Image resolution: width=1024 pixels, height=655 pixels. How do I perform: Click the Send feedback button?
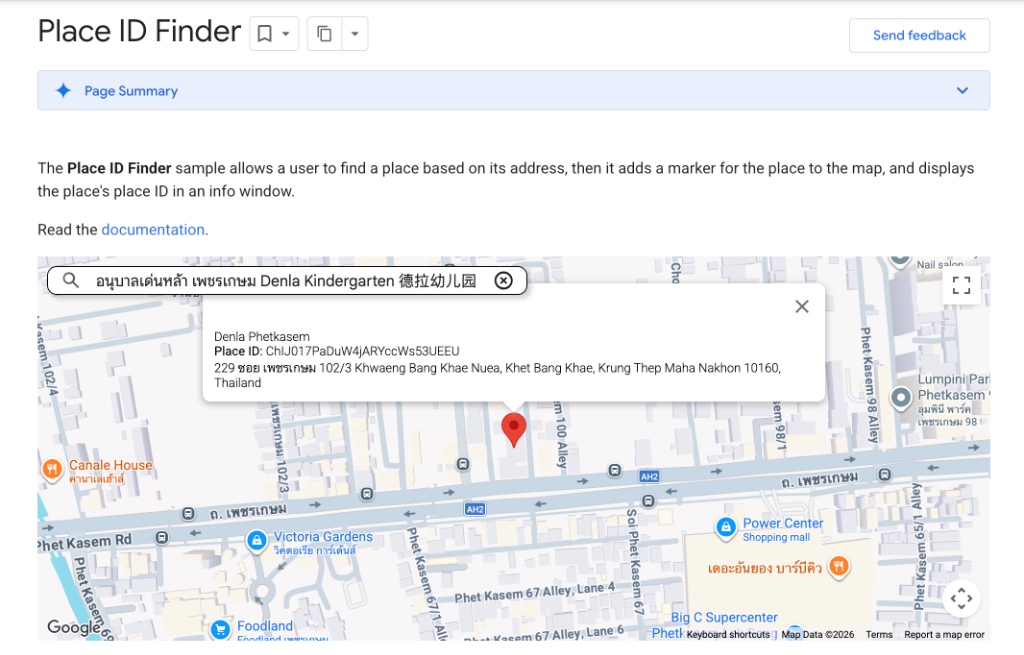(919, 35)
